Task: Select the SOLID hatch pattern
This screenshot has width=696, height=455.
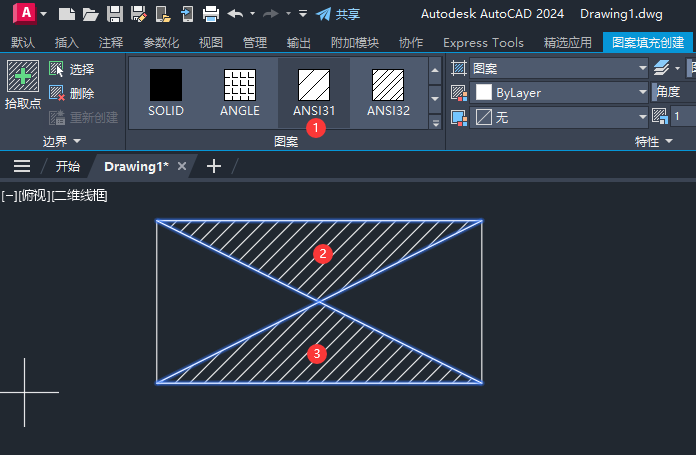Action: 165,92
